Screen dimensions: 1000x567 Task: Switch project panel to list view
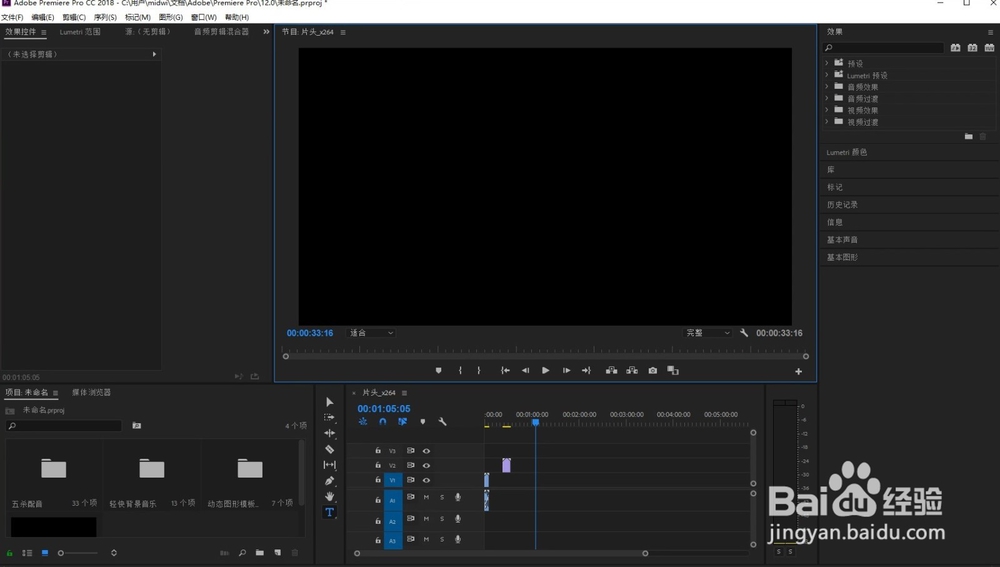point(27,553)
